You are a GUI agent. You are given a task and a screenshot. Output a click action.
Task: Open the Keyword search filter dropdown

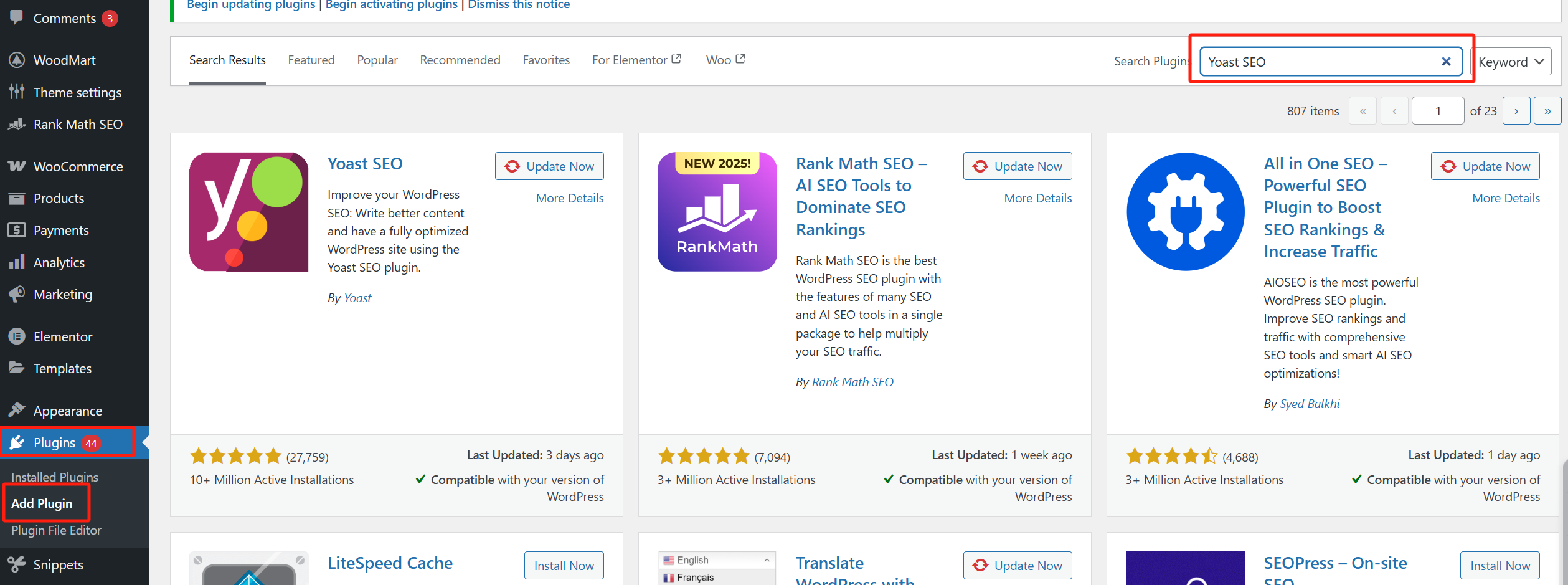pyautogui.click(x=1511, y=61)
